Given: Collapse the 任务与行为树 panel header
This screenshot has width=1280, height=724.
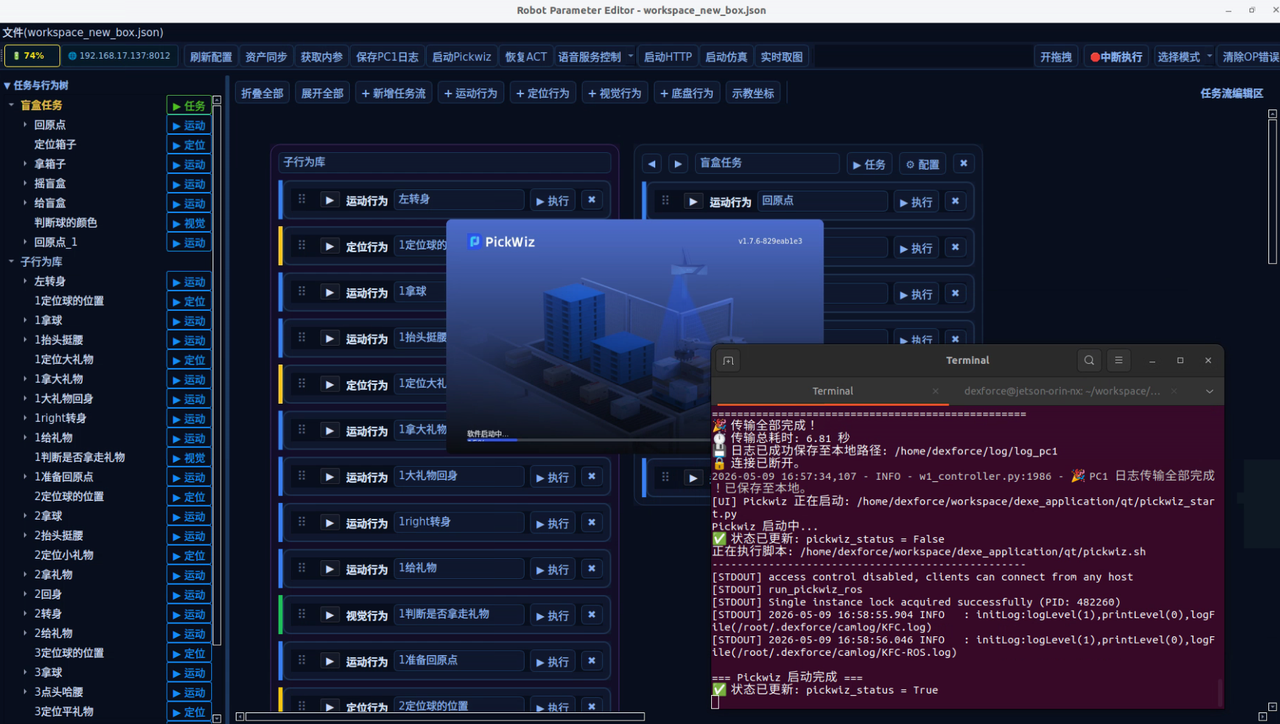Looking at the screenshot, I should (x=8, y=86).
